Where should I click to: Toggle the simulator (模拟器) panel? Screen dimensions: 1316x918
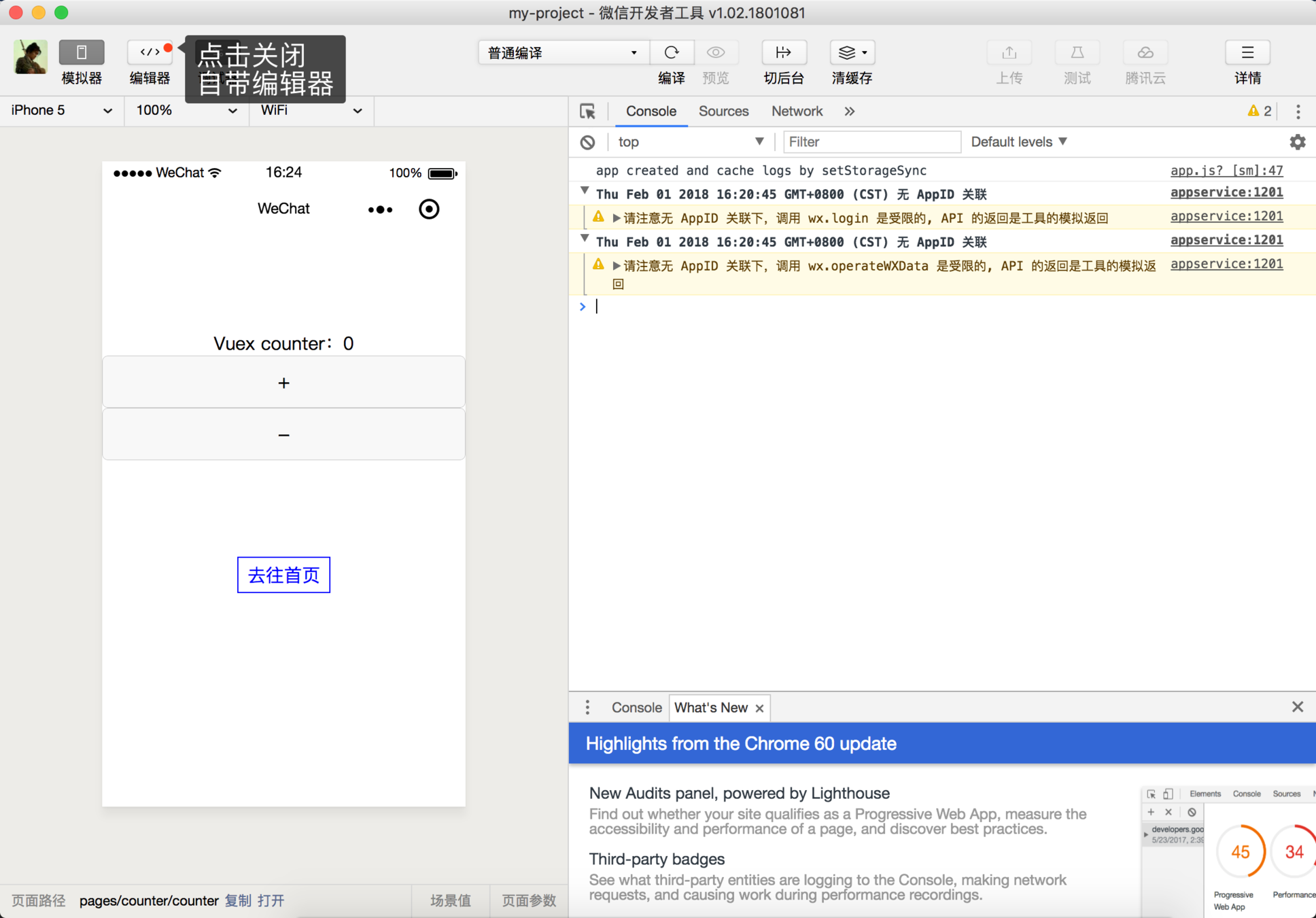(x=82, y=53)
